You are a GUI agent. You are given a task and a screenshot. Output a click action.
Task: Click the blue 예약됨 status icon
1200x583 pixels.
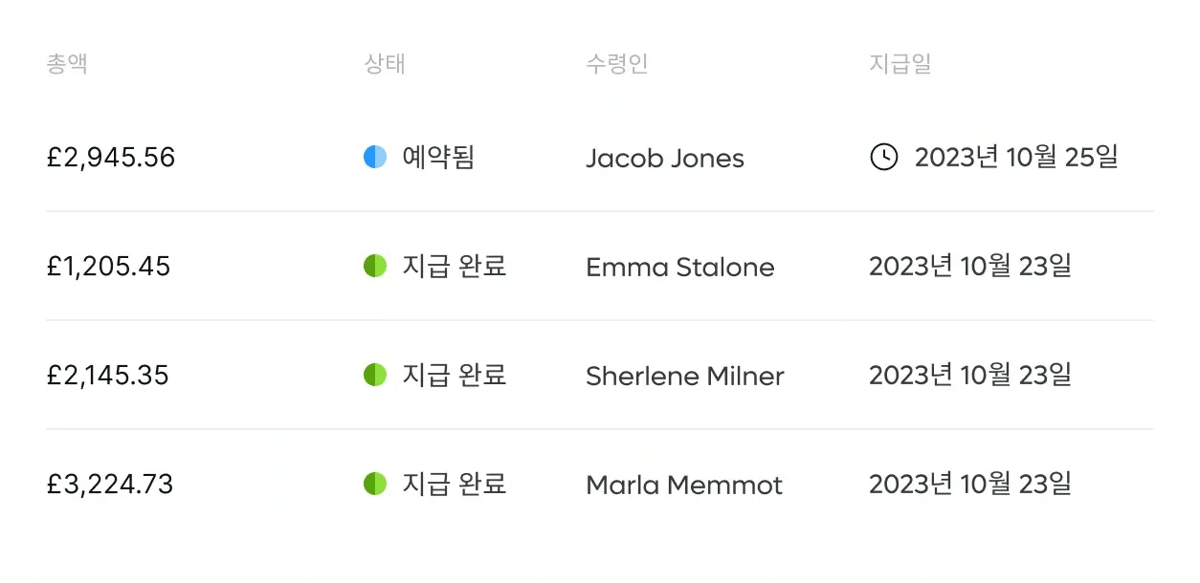tap(375, 157)
